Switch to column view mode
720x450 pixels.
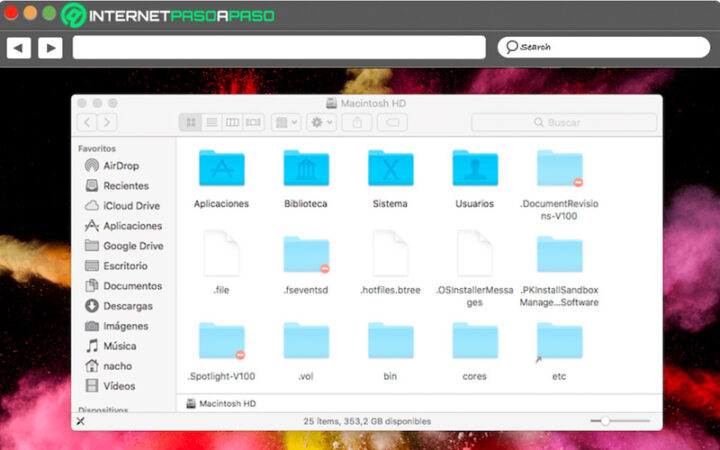tap(232, 122)
